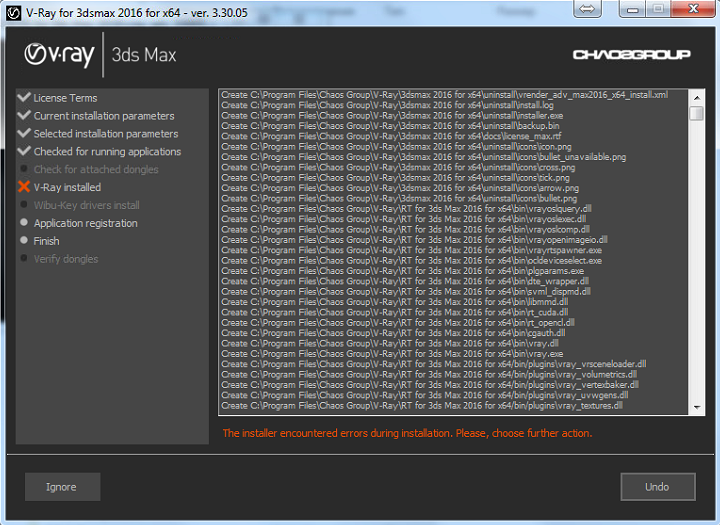The height and width of the screenshot is (525, 720).
Task: Click log line ending vray_volumetrics.dll
Action: [429, 374]
